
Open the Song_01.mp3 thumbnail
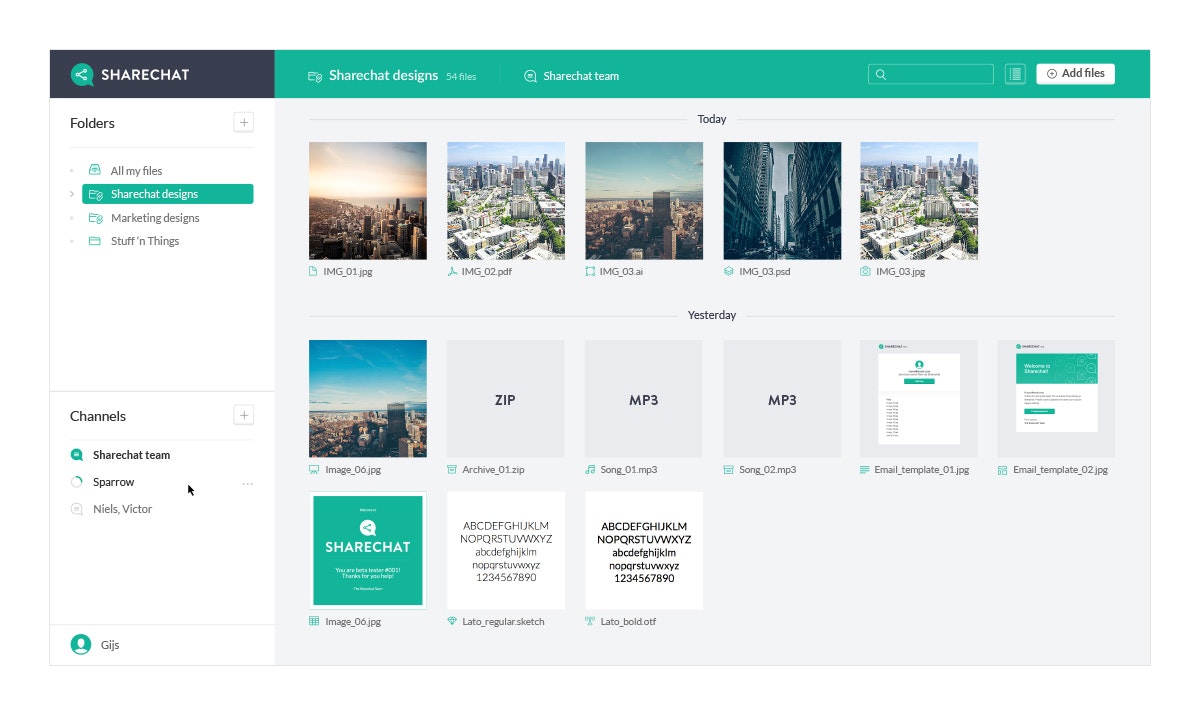tap(644, 399)
